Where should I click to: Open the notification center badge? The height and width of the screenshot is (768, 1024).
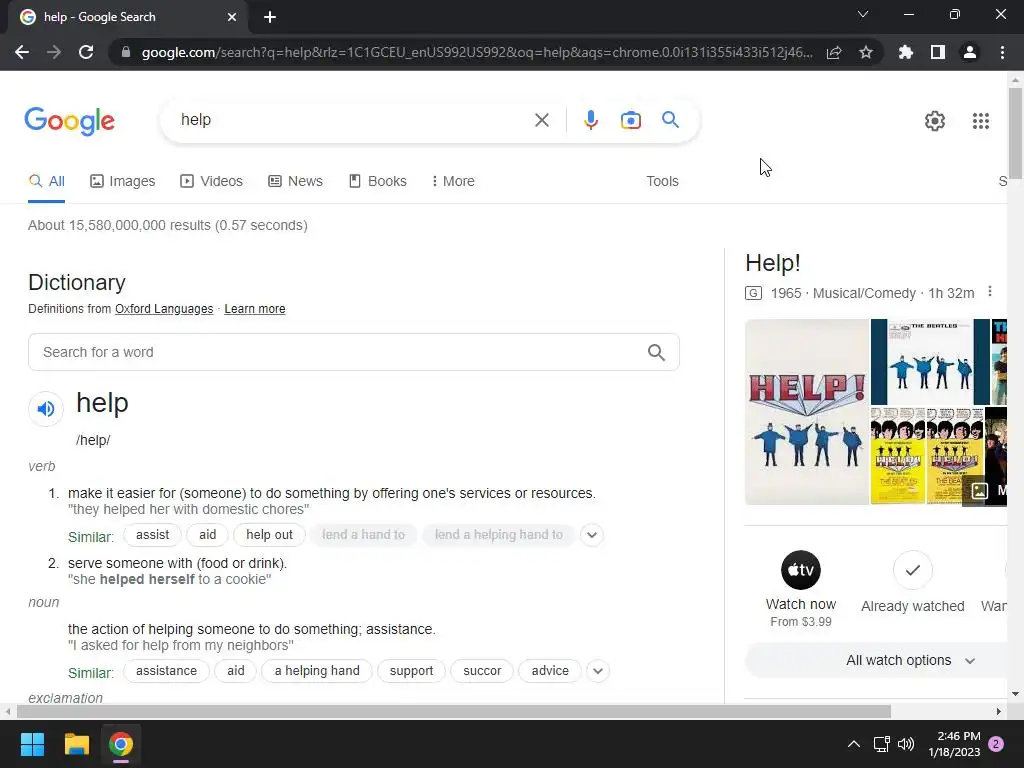(996, 744)
